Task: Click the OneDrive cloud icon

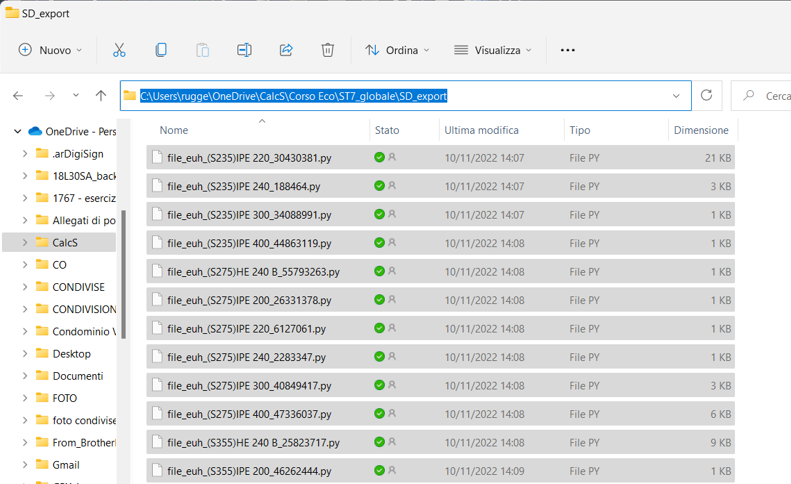Action: pos(35,131)
